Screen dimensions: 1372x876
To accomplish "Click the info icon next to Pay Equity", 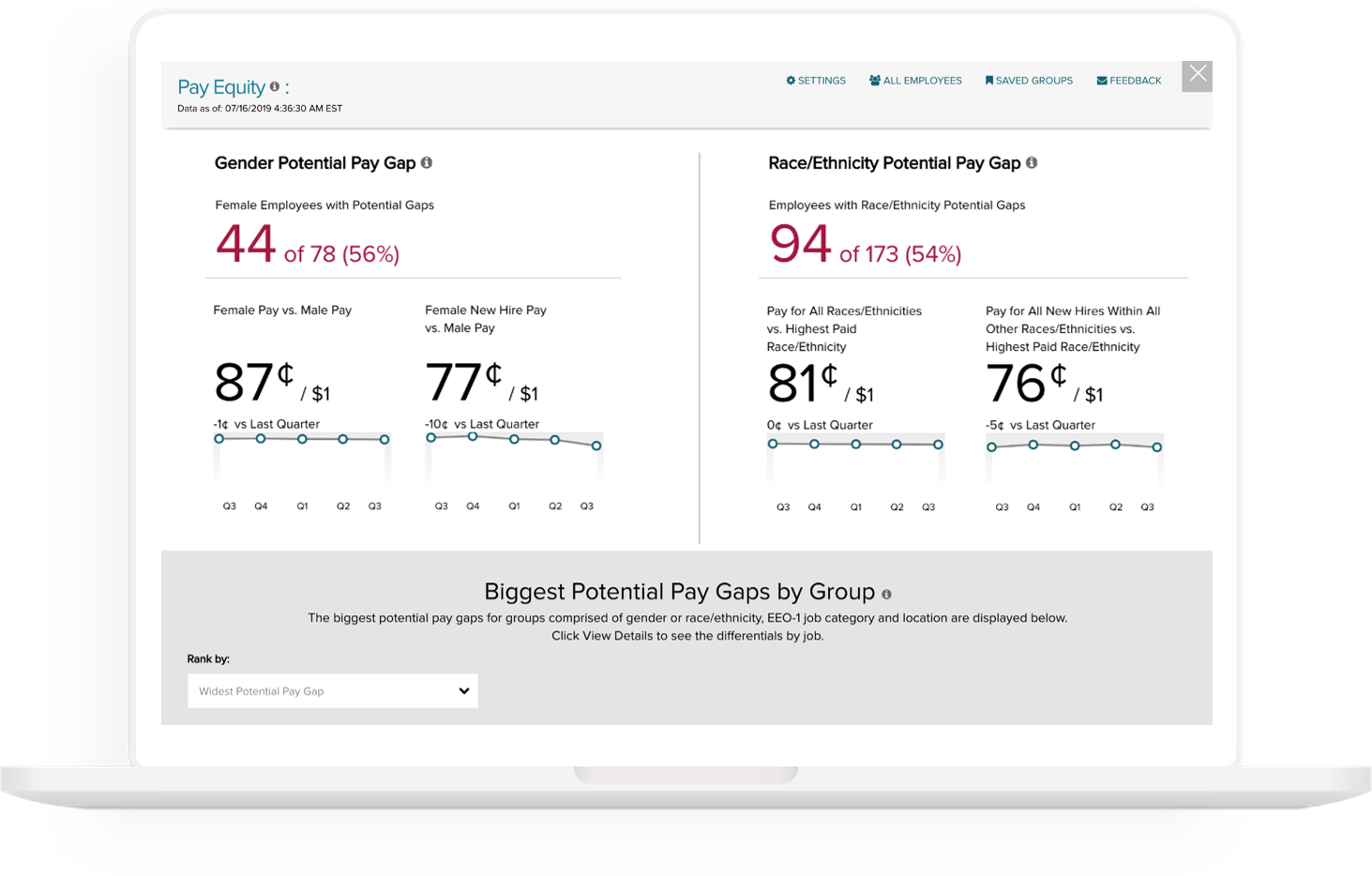I will [x=275, y=86].
